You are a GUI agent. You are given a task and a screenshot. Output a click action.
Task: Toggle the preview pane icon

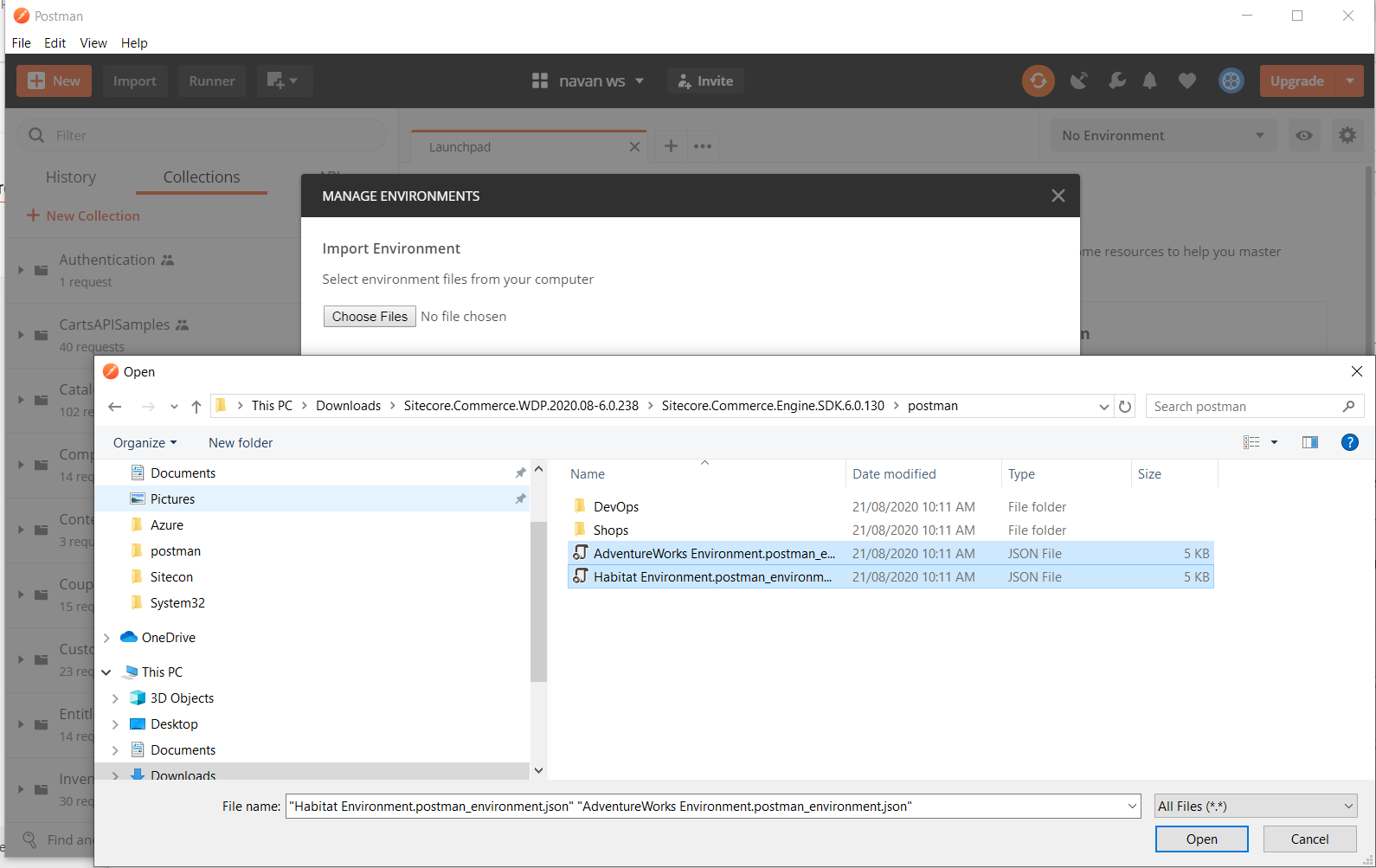1310,442
